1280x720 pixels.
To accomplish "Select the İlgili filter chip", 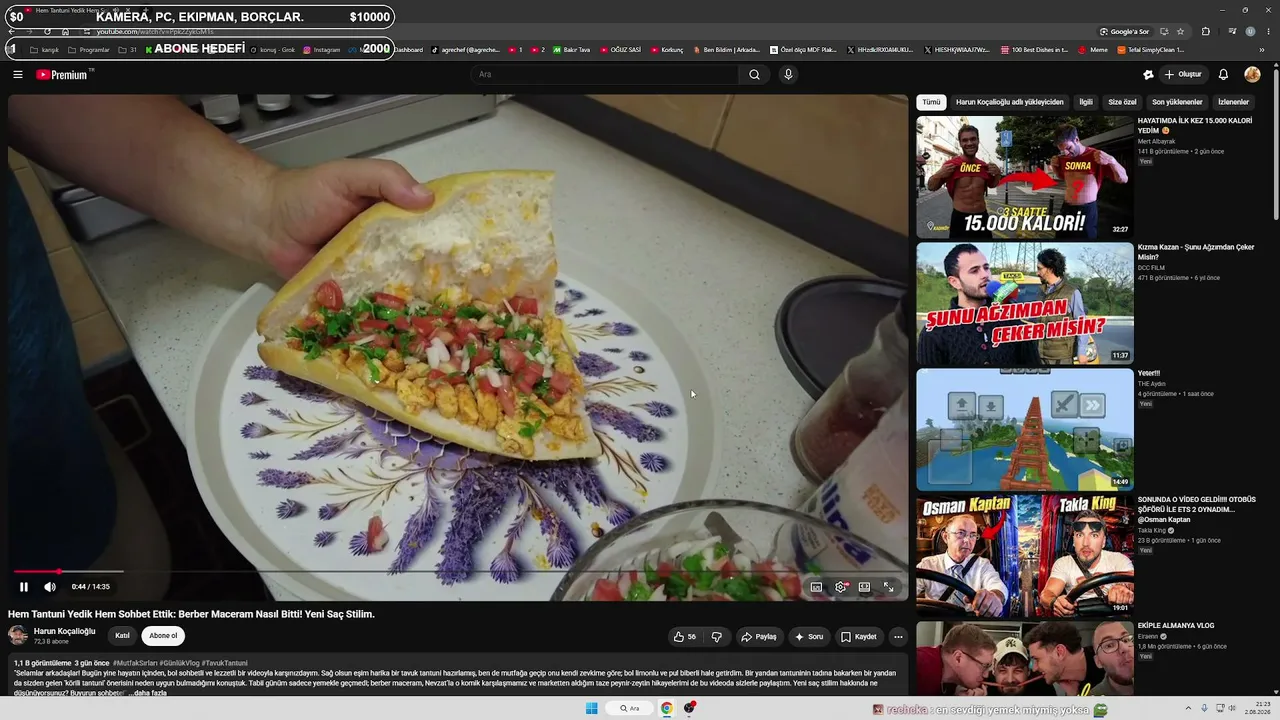I will click(x=1086, y=102).
